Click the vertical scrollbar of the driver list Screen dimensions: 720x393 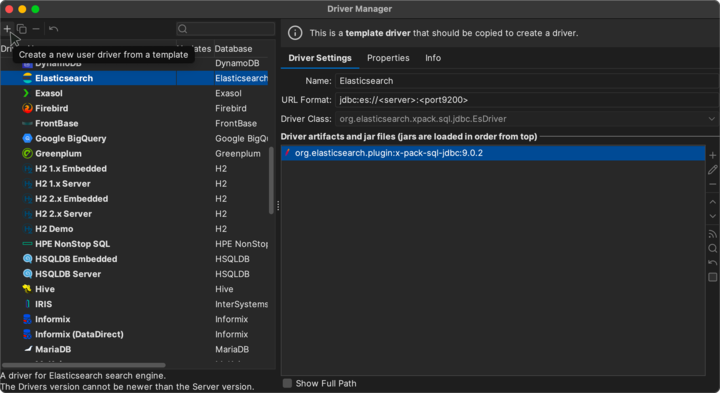pyautogui.click(x=271, y=180)
